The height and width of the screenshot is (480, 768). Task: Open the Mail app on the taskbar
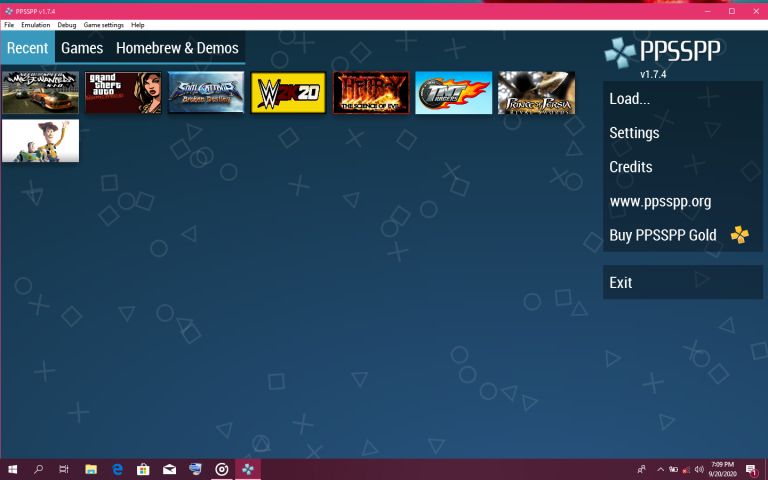coord(169,470)
